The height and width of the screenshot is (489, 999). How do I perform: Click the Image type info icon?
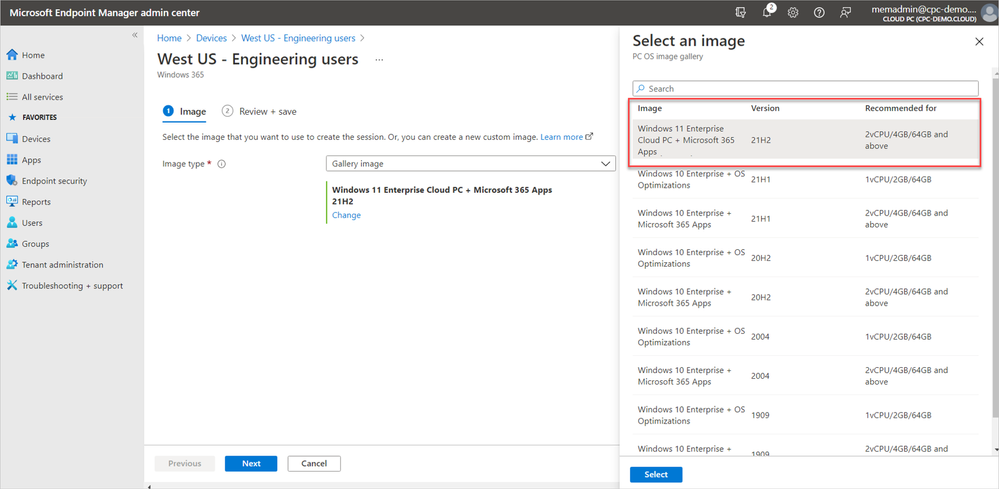(x=222, y=164)
